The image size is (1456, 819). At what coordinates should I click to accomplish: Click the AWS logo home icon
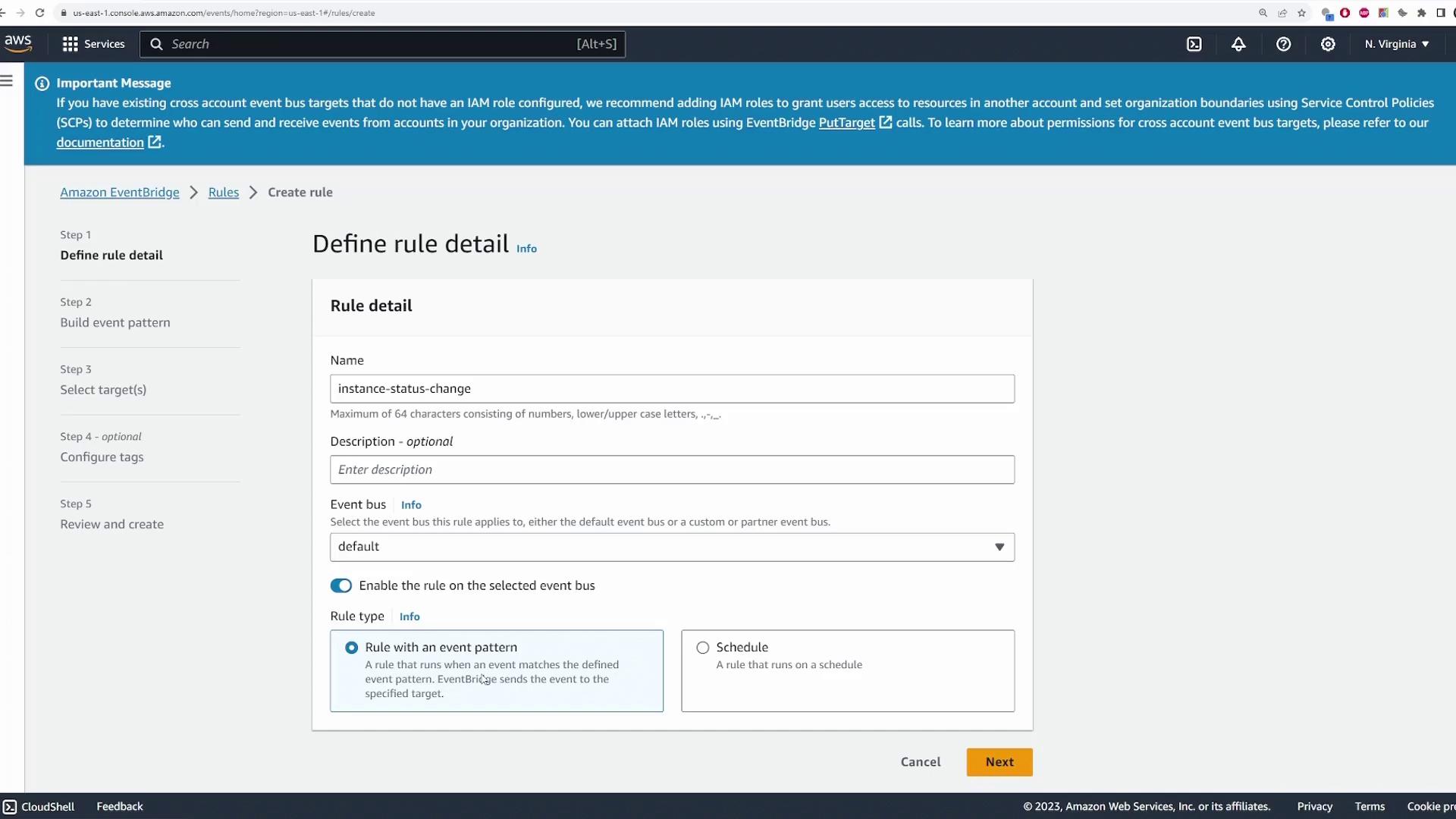[x=18, y=43]
